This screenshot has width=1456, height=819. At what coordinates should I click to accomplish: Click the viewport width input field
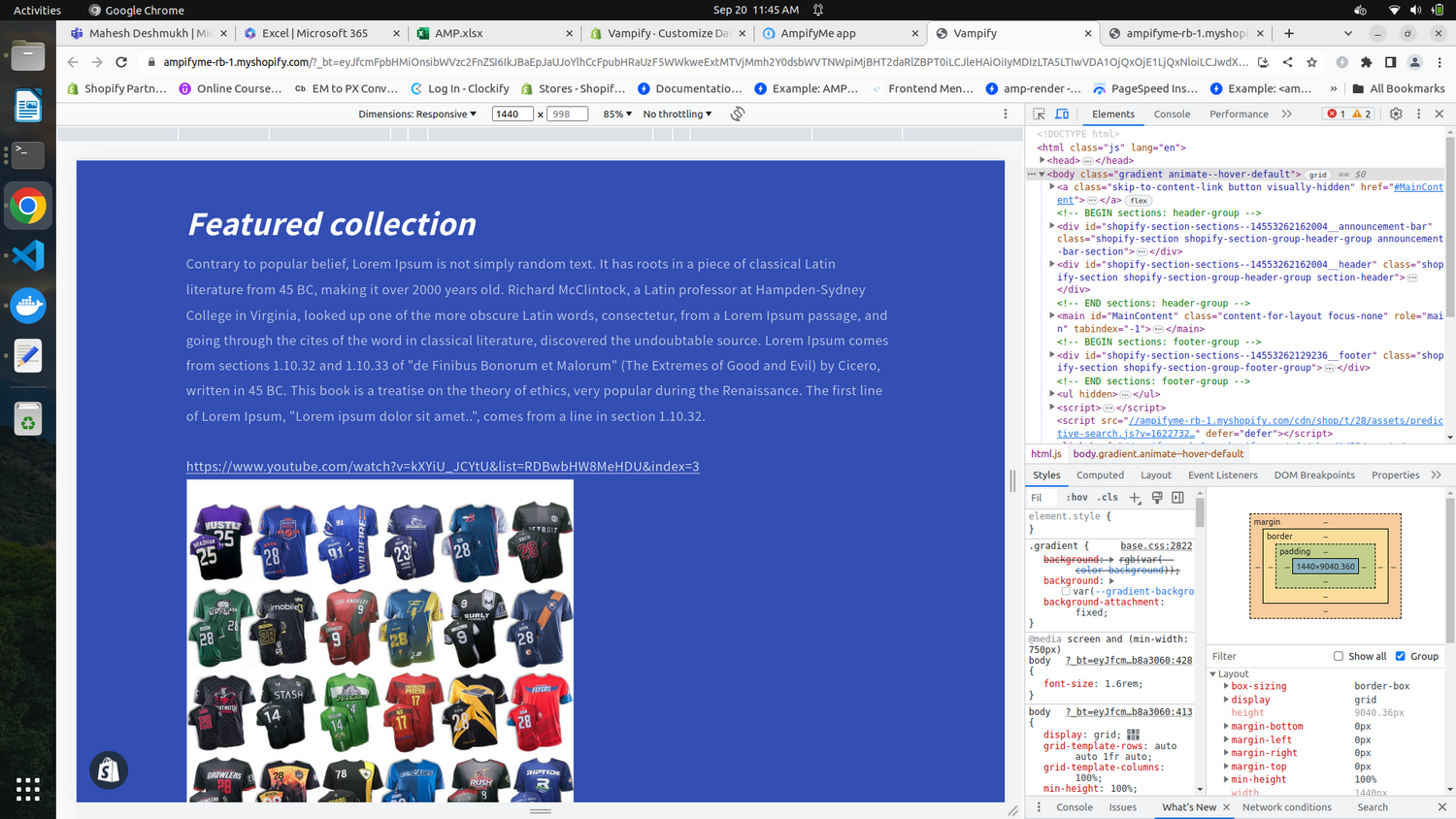pyautogui.click(x=512, y=114)
